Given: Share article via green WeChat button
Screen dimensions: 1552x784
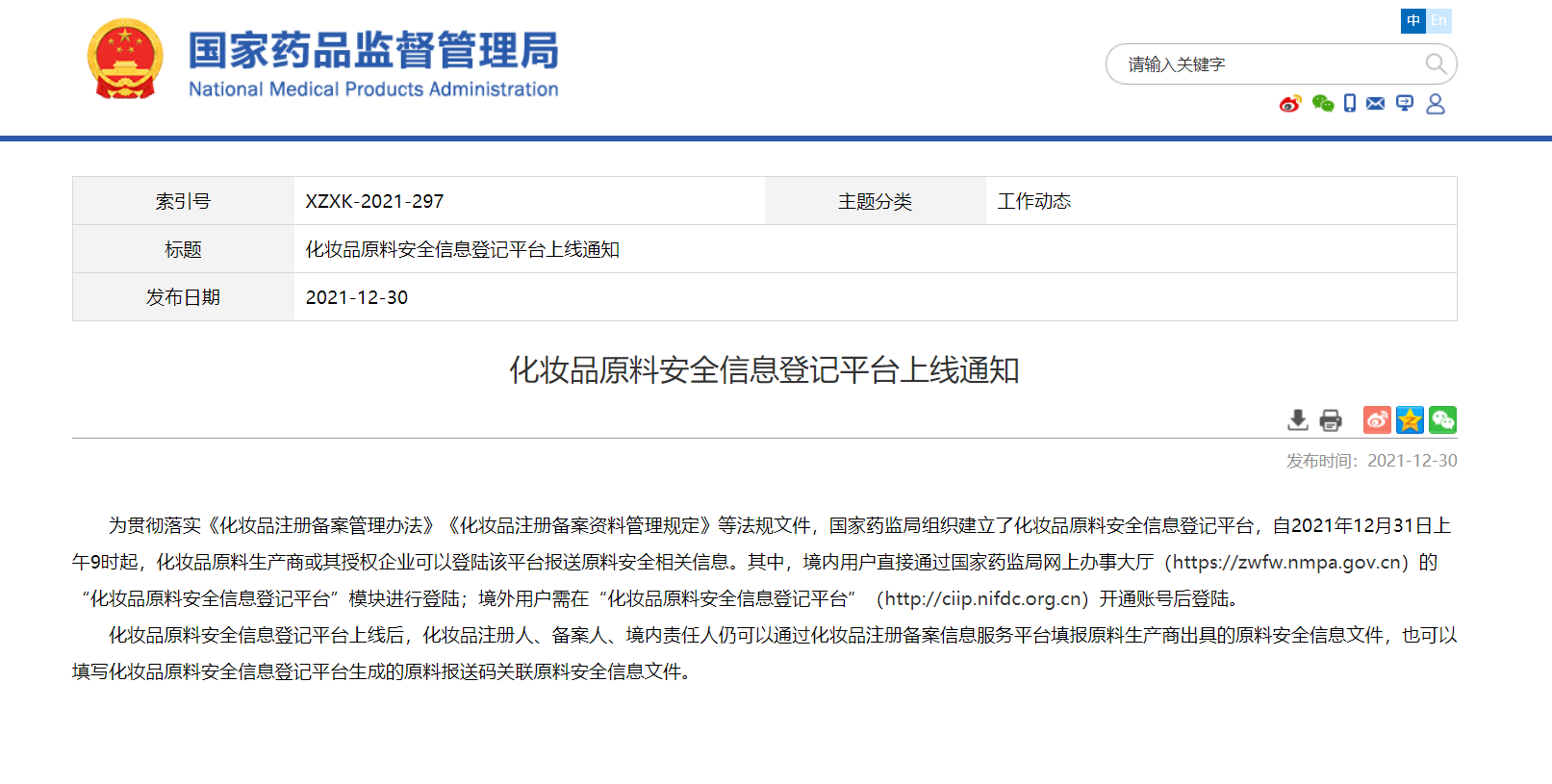Looking at the screenshot, I should pos(1442,419).
